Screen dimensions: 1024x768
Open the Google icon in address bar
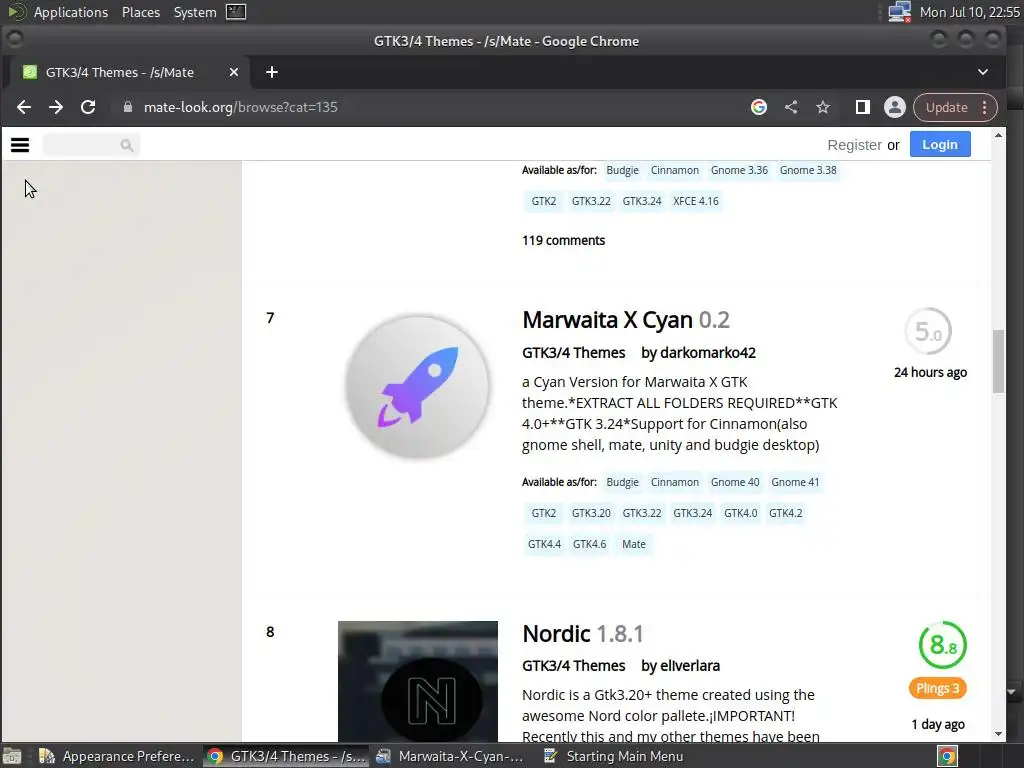[759, 107]
